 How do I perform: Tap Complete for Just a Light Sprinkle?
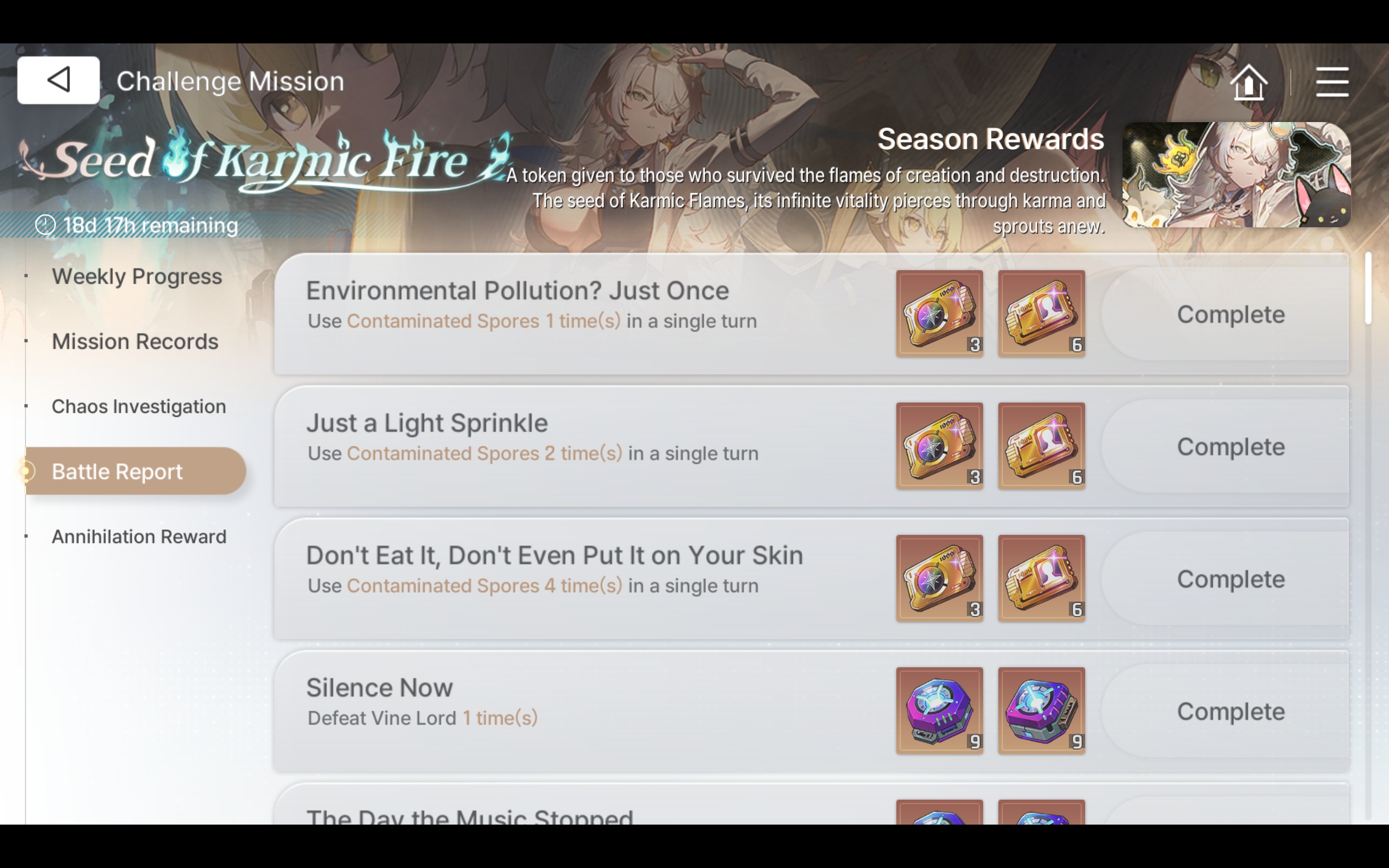point(1230,446)
